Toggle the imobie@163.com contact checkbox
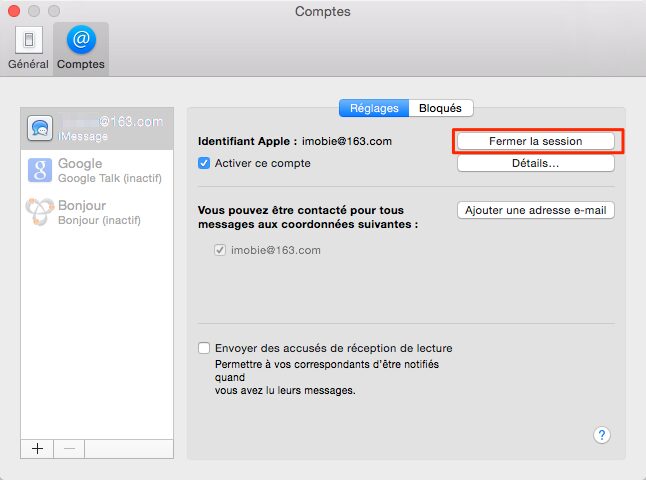The image size is (646, 480). pos(220,250)
